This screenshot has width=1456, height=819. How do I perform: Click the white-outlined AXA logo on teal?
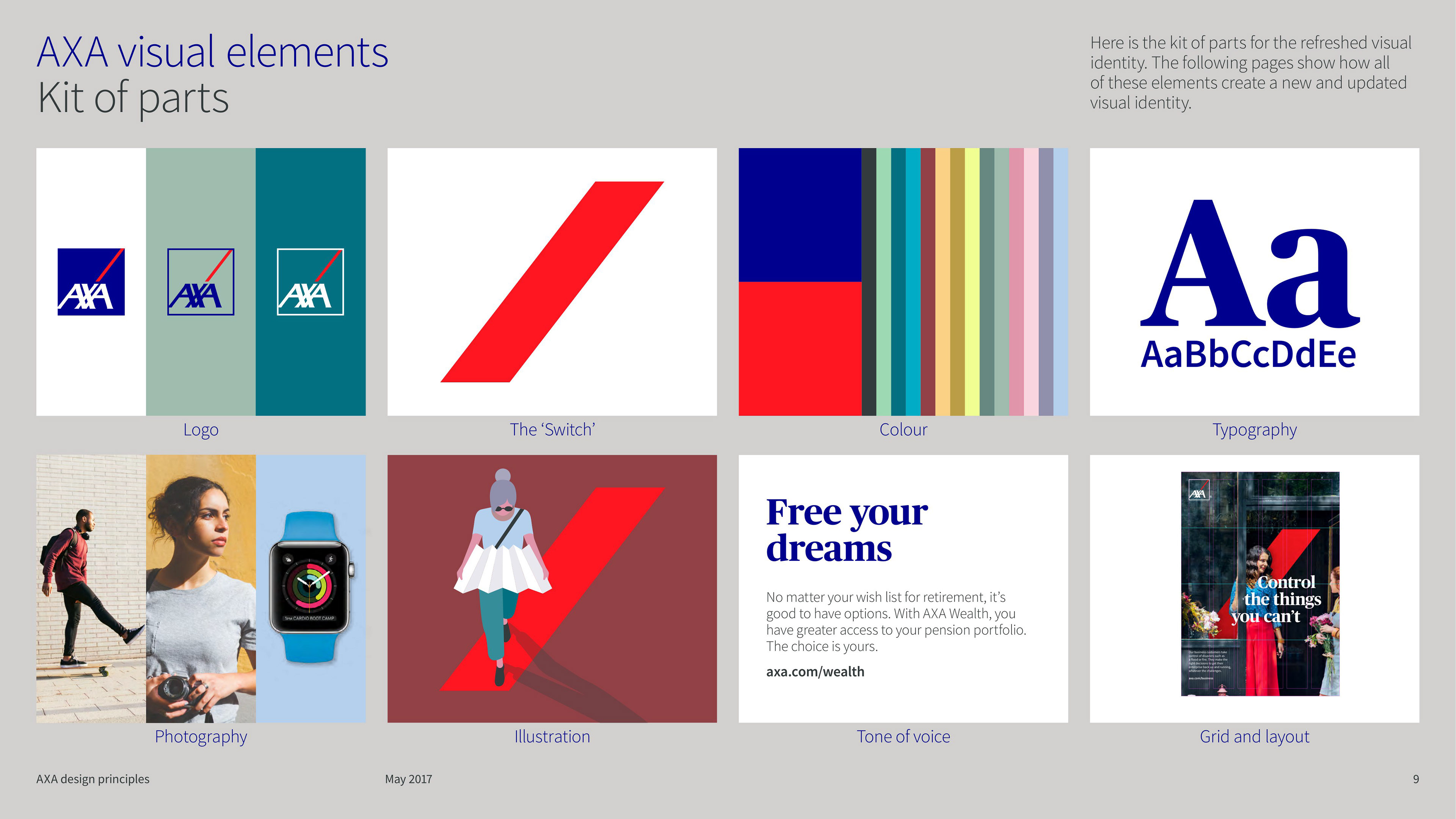click(x=310, y=281)
